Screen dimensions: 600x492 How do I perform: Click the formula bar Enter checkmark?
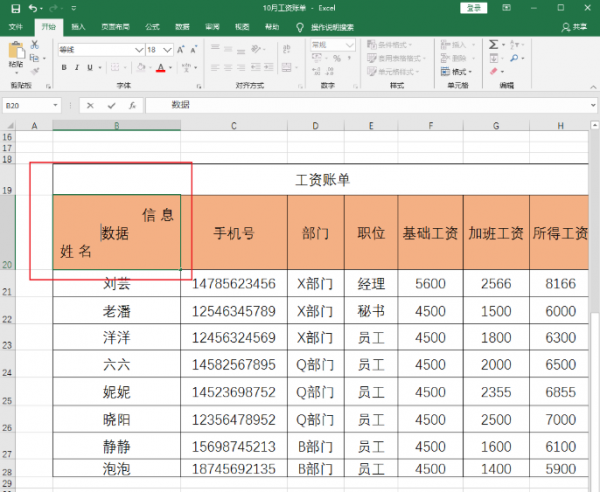coord(112,106)
